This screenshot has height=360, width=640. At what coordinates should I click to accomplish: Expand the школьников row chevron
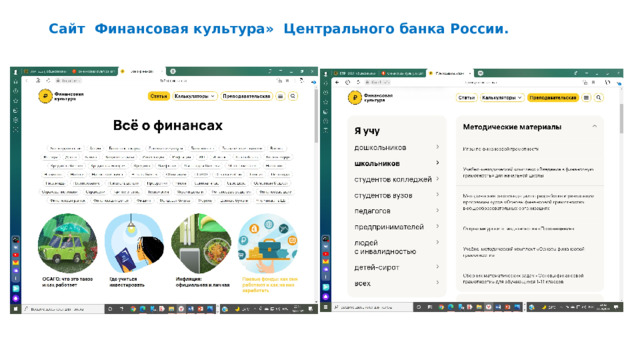438,162
